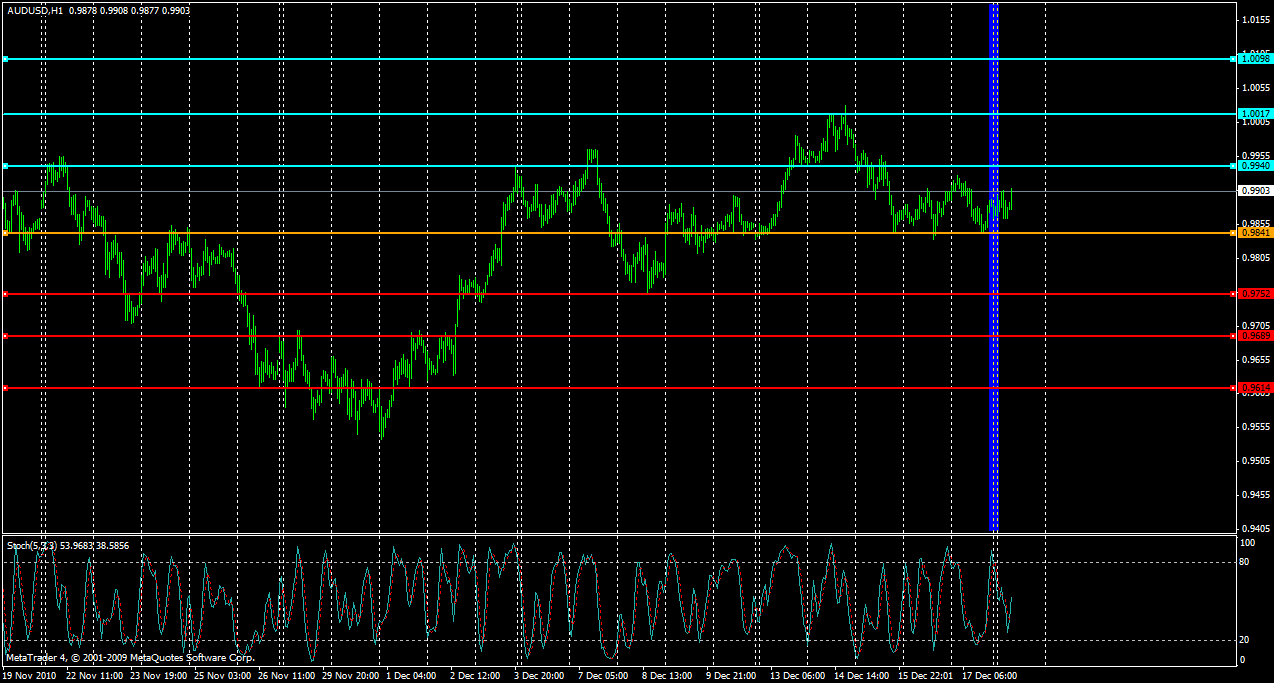Click the 0.9805 price scale value
The height and width of the screenshot is (683, 1274).
1255,257
